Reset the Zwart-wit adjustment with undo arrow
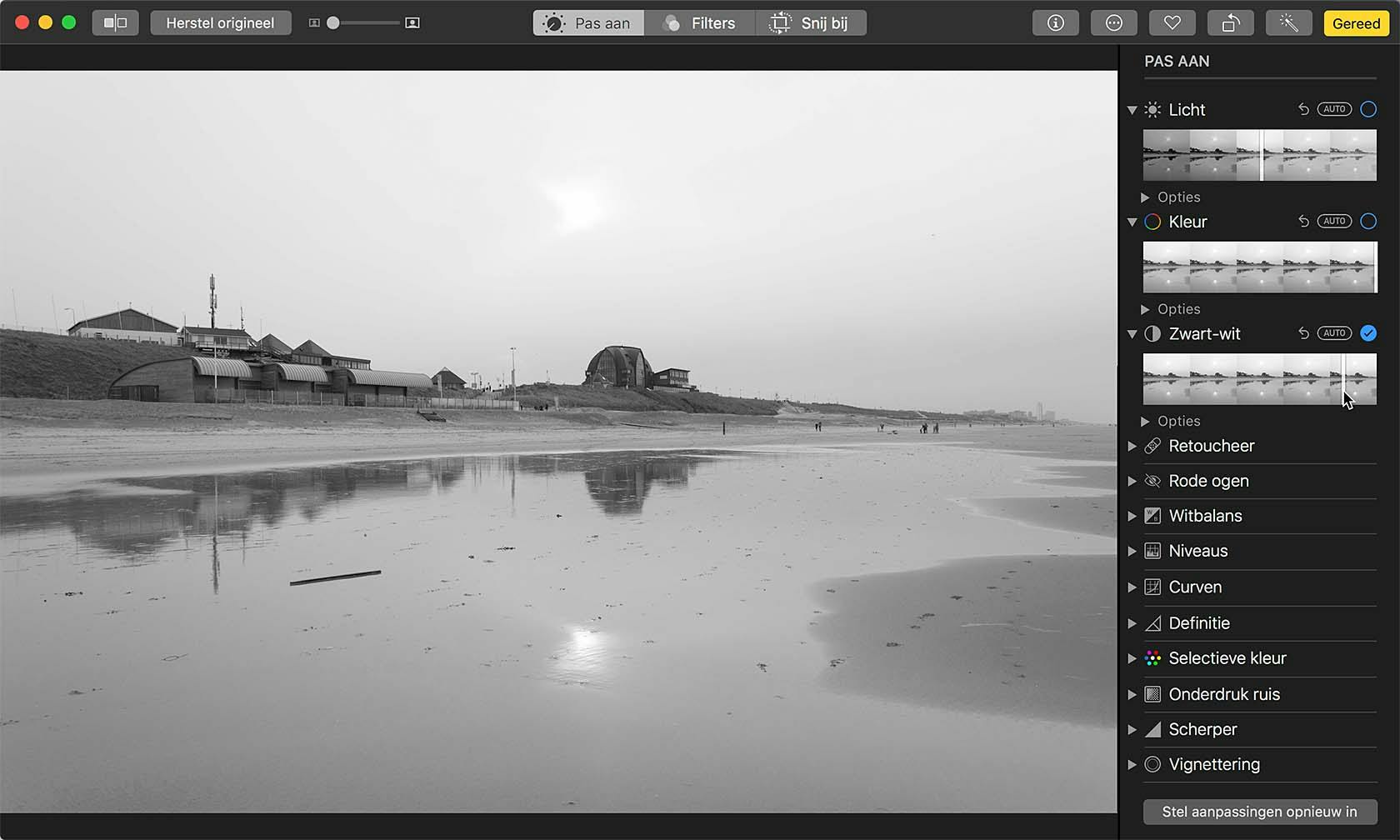The image size is (1400, 840). [1303, 333]
